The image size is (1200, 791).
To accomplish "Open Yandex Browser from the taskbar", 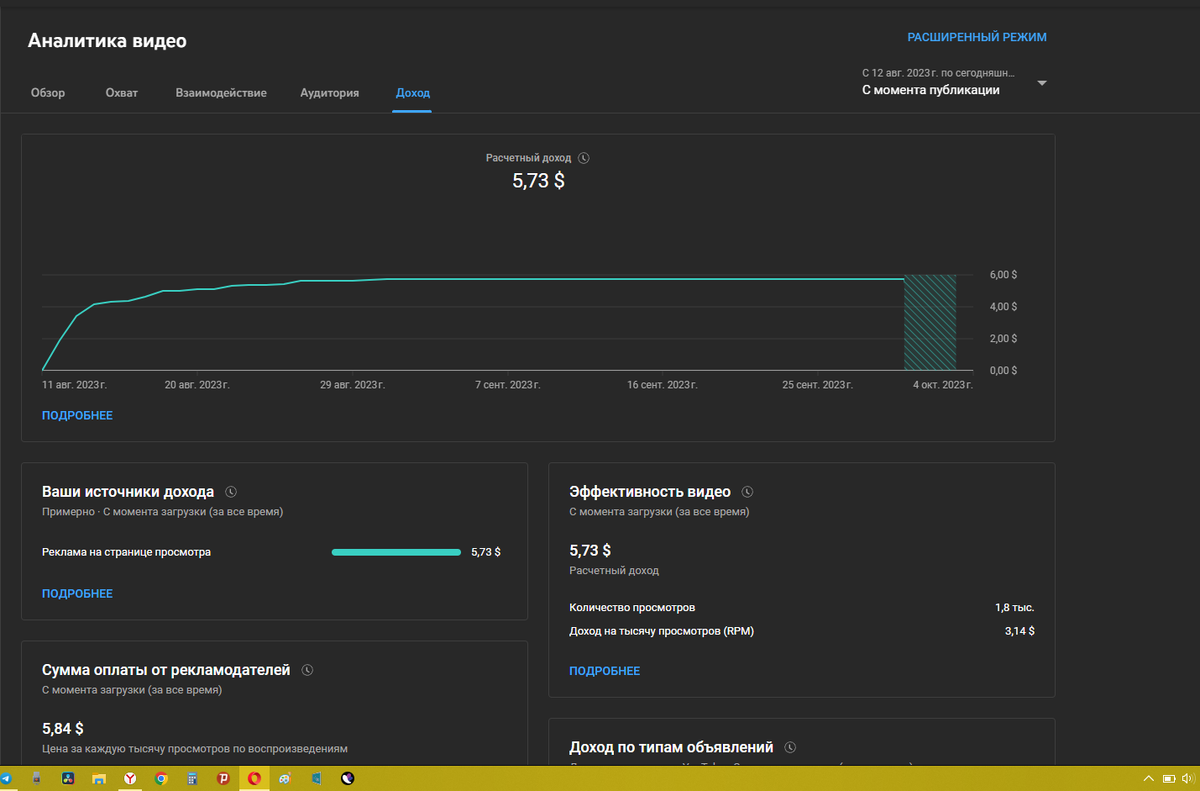I will tap(130, 778).
